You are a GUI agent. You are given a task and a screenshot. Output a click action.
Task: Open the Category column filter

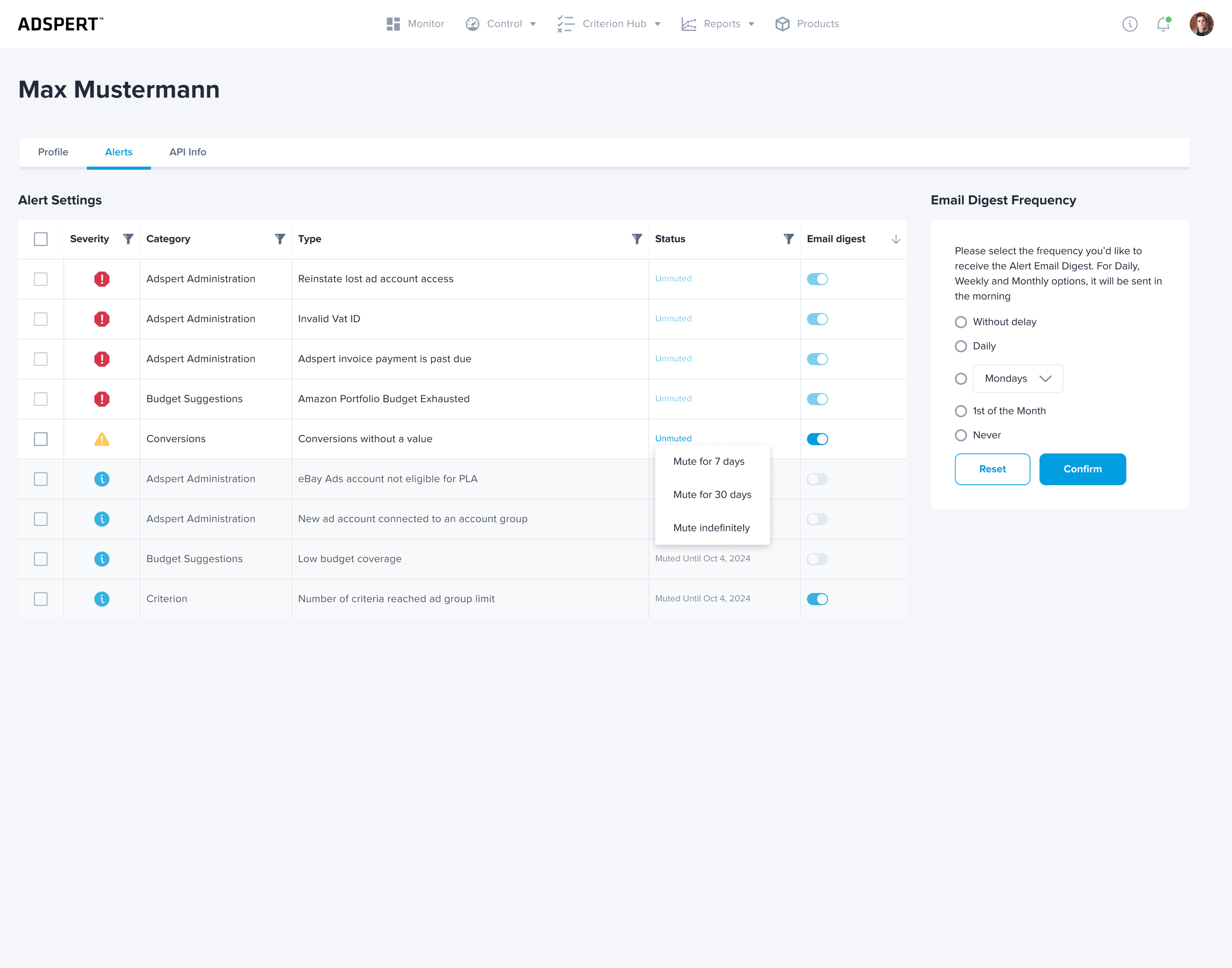tap(279, 238)
